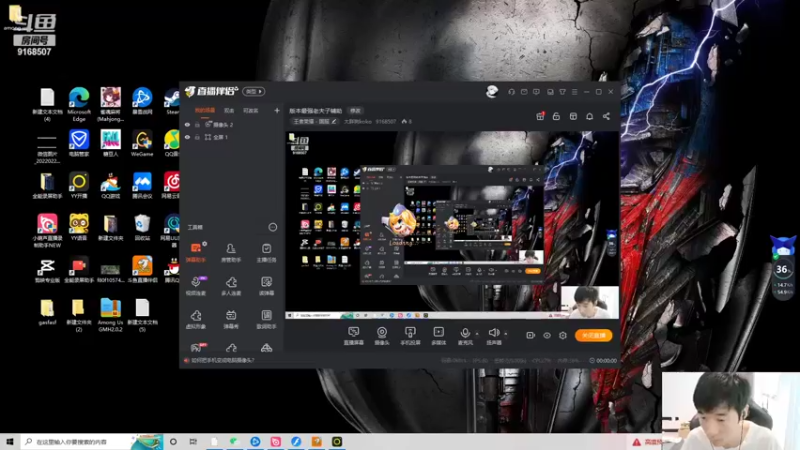This screenshot has width=800, height=450.
Task: Open the 视频连麦 tool
Action: pyautogui.click(x=196, y=286)
